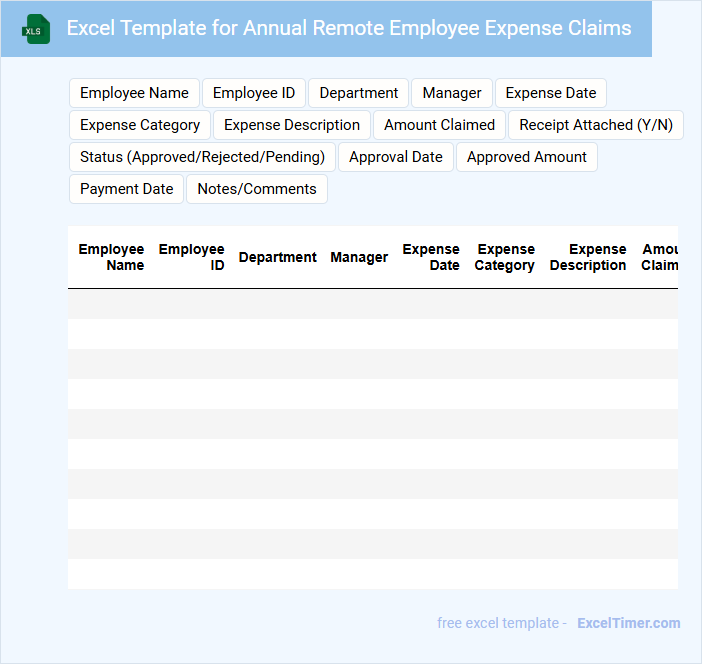Pick the Expense Category tag
702x664 pixels.
tap(140, 125)
